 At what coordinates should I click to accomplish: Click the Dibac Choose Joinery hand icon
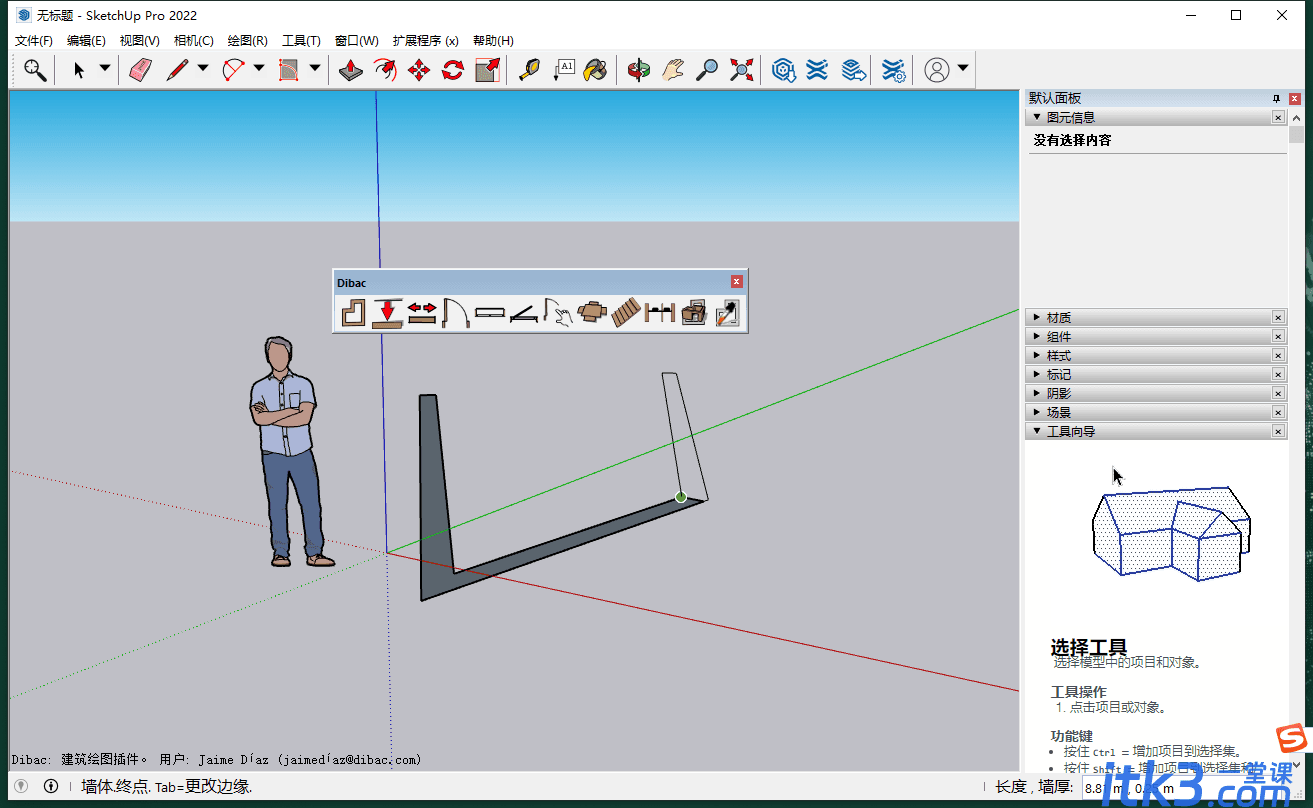[x=558, y=313]
